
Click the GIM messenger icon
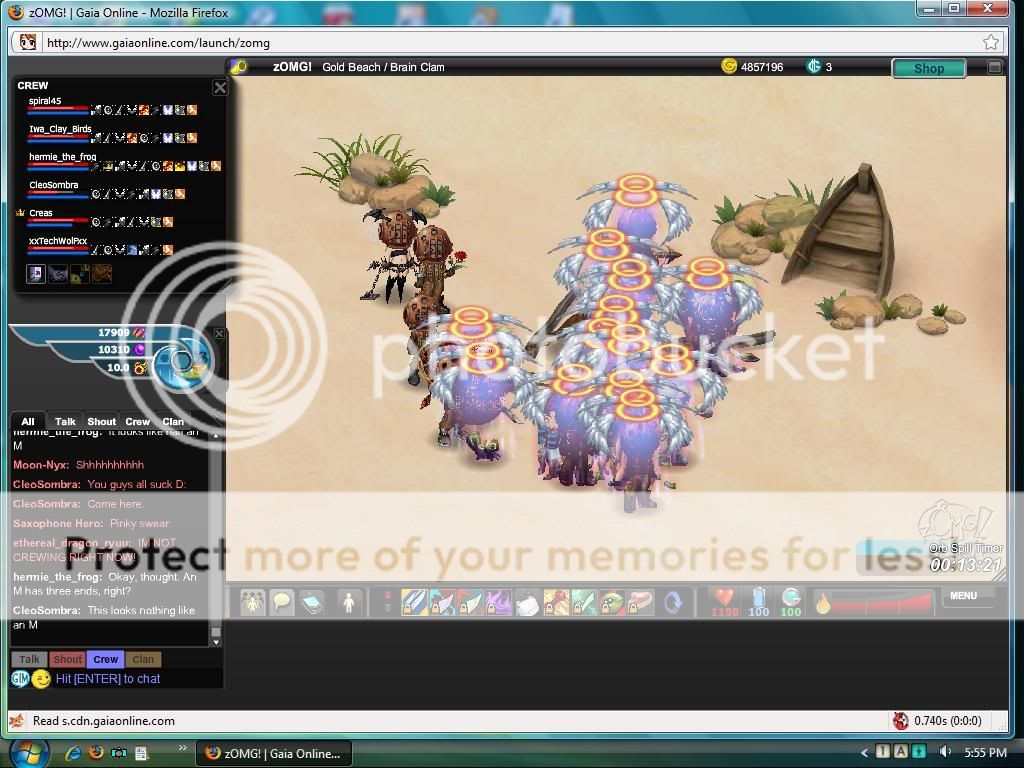20,679
